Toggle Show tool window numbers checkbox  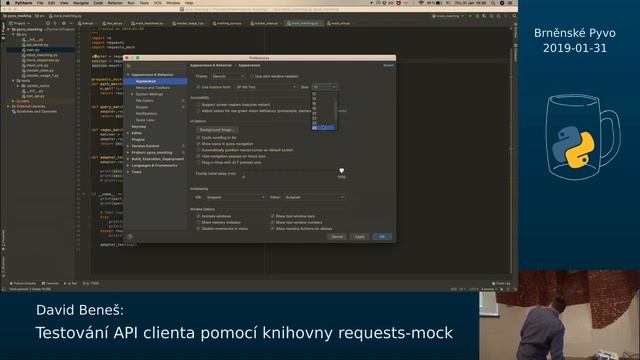pos(272,222)
